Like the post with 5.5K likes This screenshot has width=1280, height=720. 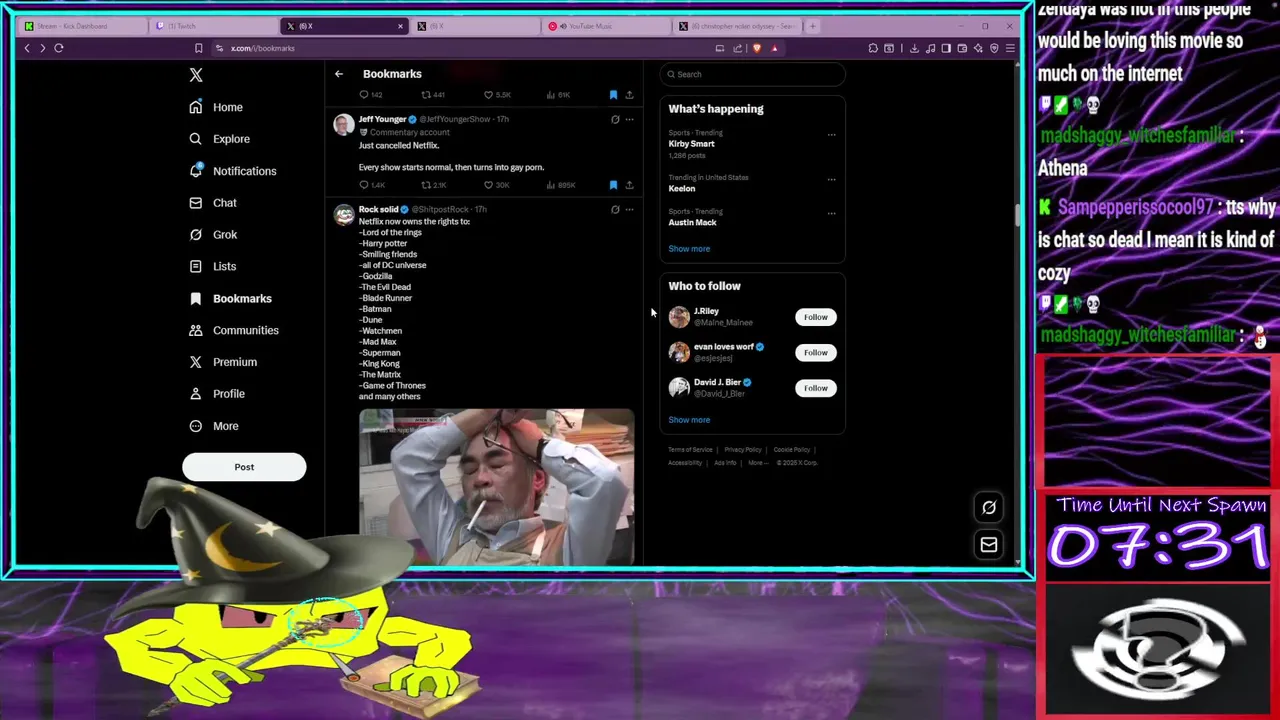pyautogui.click(x=497, y=95)
